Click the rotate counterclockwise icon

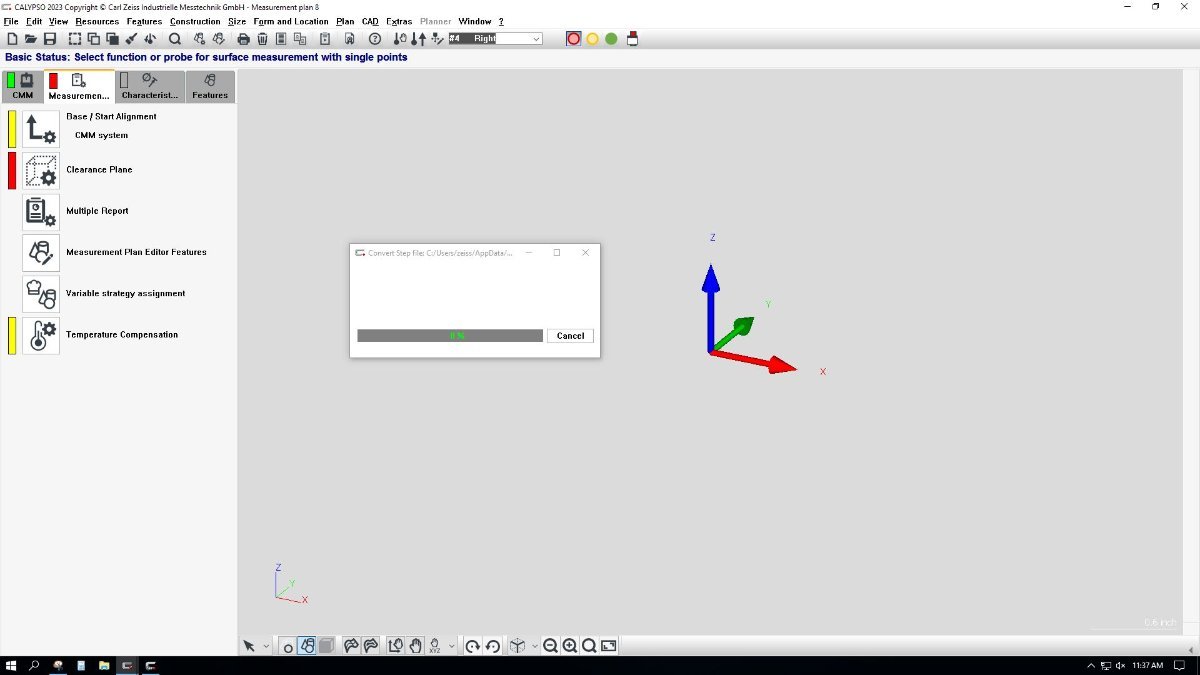pos(492,646)
